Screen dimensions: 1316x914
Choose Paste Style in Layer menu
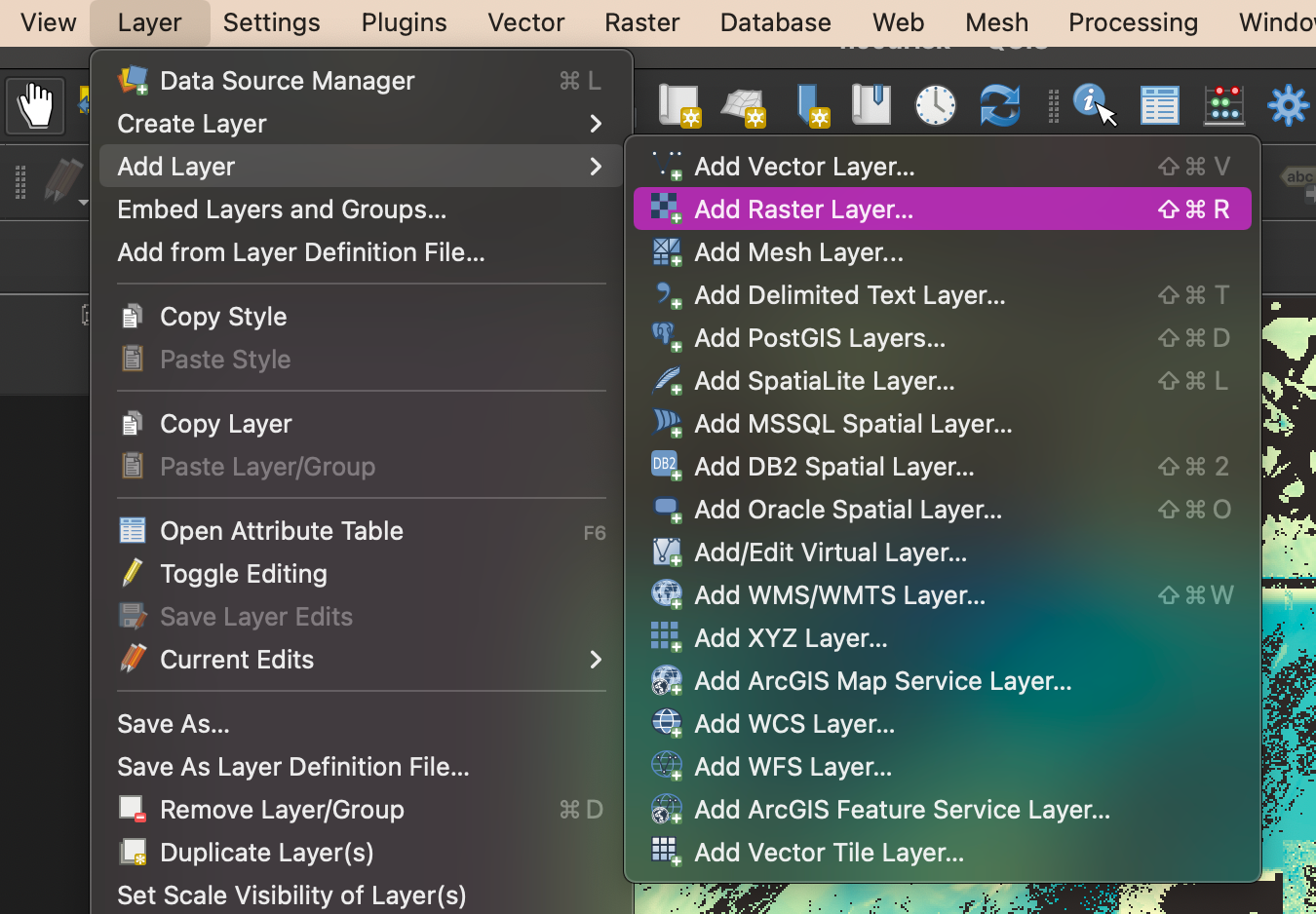click(361, 360)
